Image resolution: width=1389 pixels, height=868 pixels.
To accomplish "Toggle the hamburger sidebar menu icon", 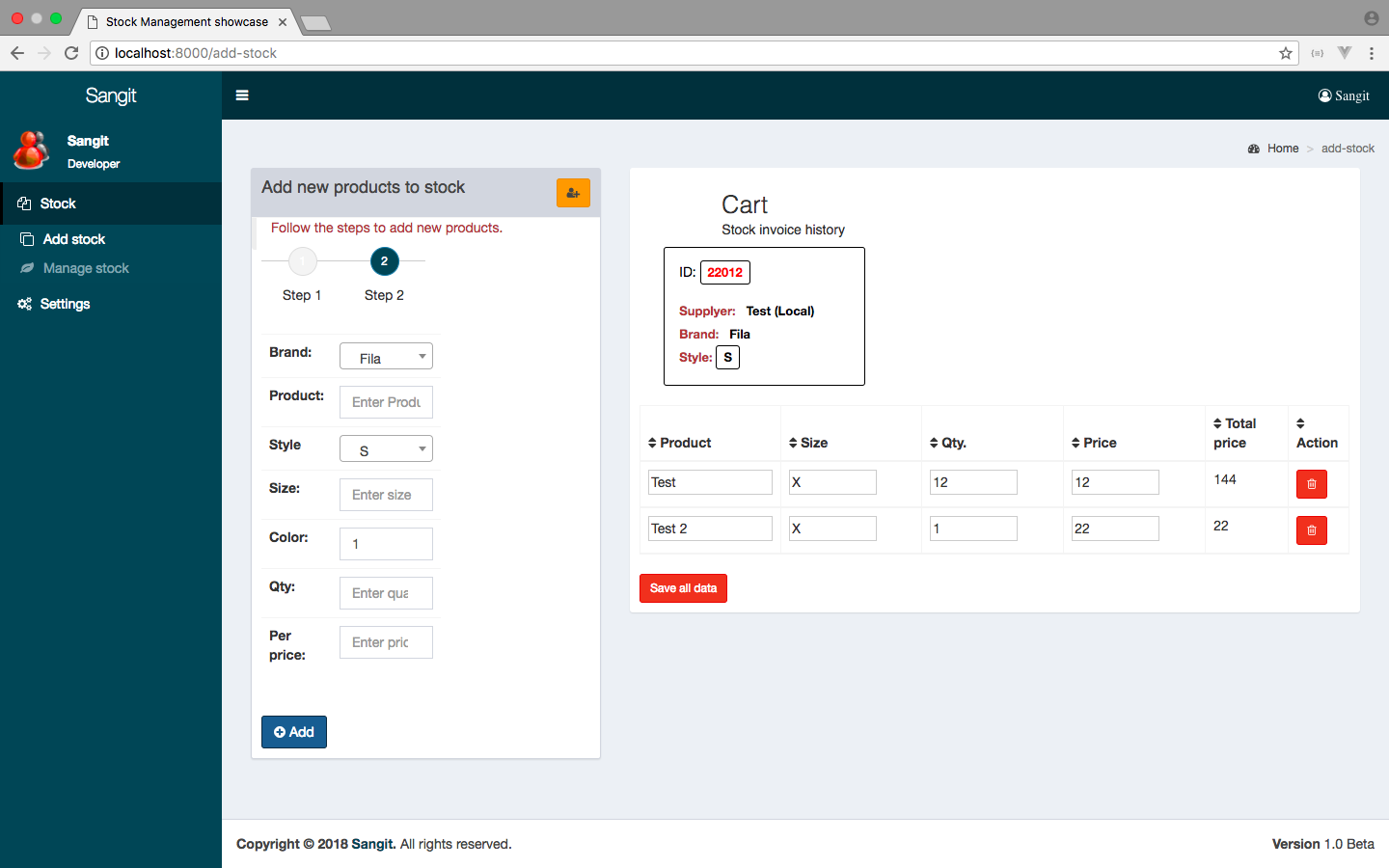I will click(242, 95).
